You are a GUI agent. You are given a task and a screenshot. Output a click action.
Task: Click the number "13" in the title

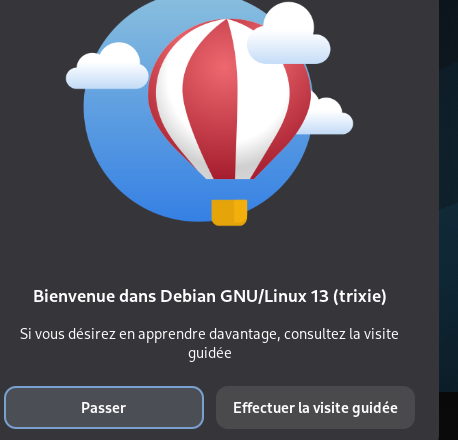click(x=319, y=296)
